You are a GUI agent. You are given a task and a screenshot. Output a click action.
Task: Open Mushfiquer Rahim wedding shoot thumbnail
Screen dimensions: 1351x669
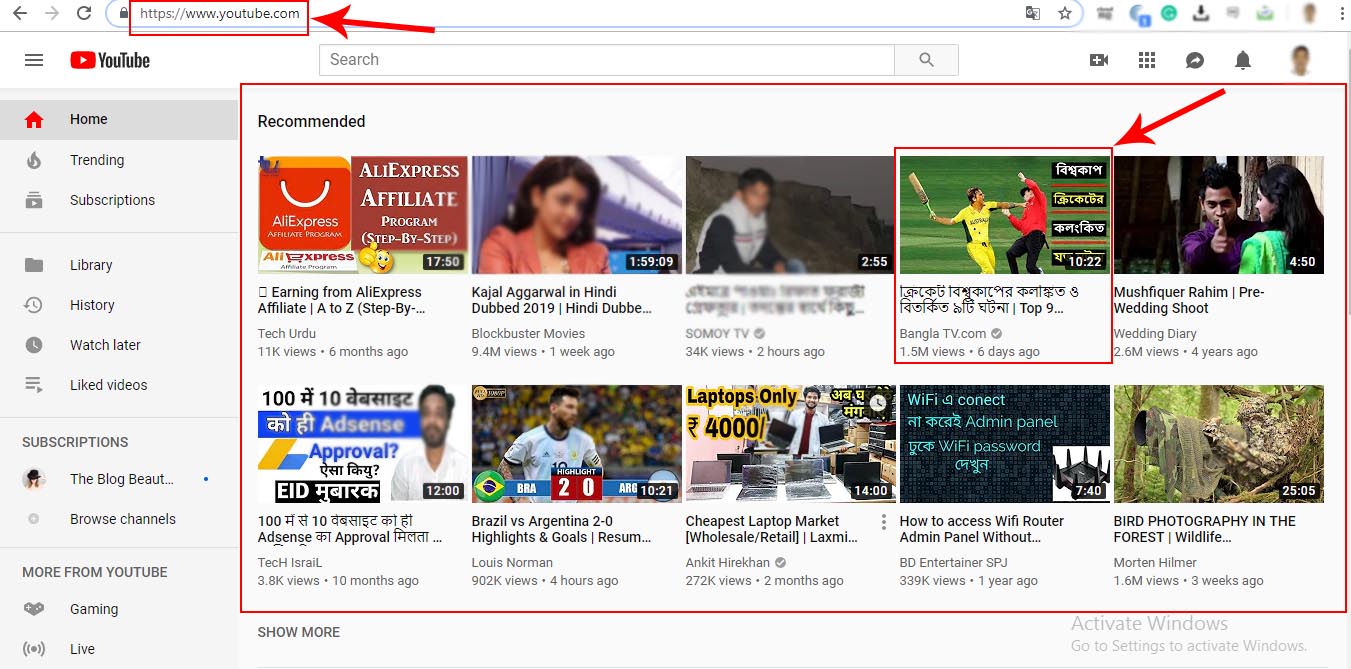1219,215
